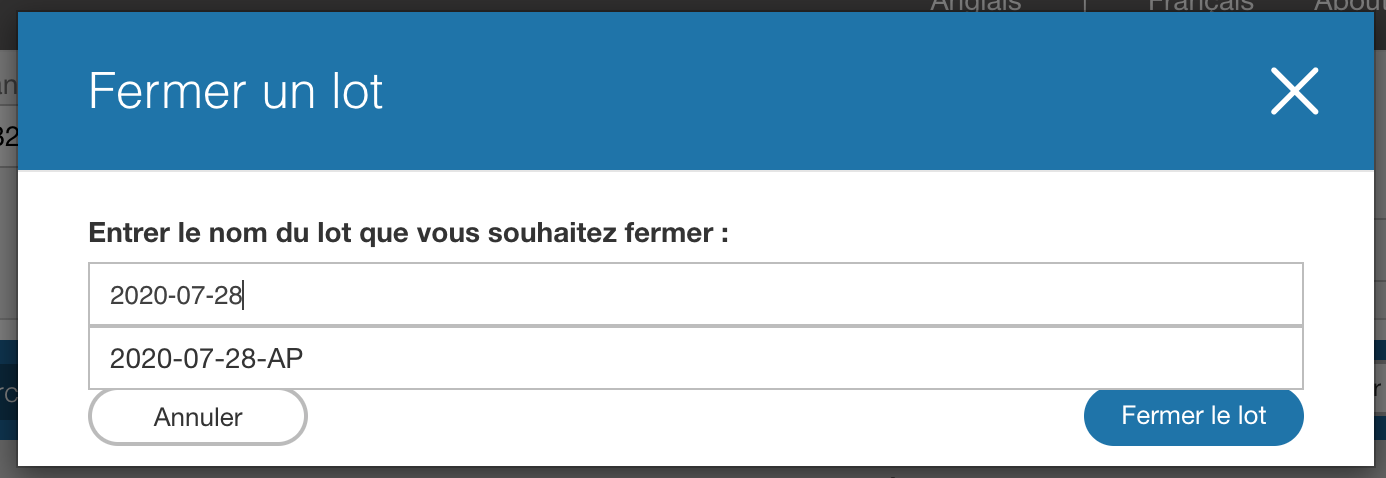This screenshot has width=1386, height=478.
Task: Cancel closing the lot with Annuler
Action: click(x=198, y=416)
